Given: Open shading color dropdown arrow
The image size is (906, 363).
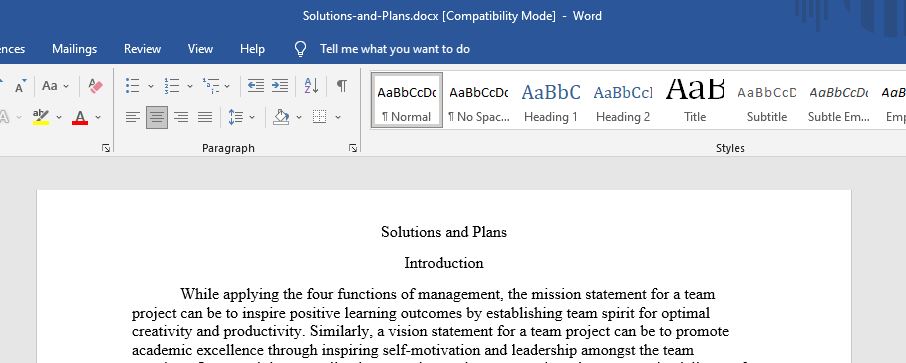Looking at the screenshot, I should [x=299, y=117].
